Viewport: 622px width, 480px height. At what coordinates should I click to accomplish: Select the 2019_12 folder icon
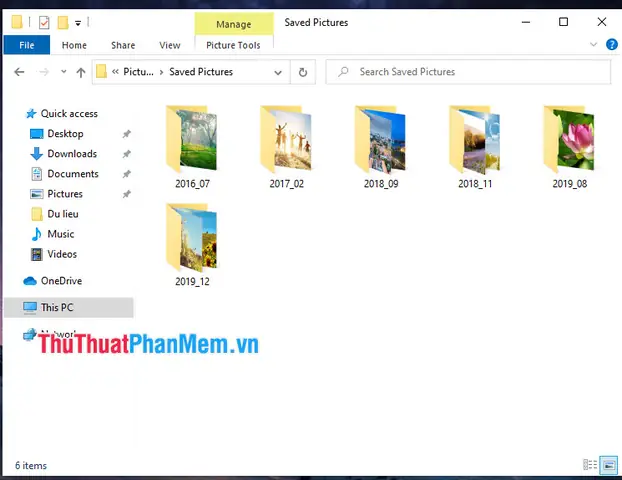[192, 237]
